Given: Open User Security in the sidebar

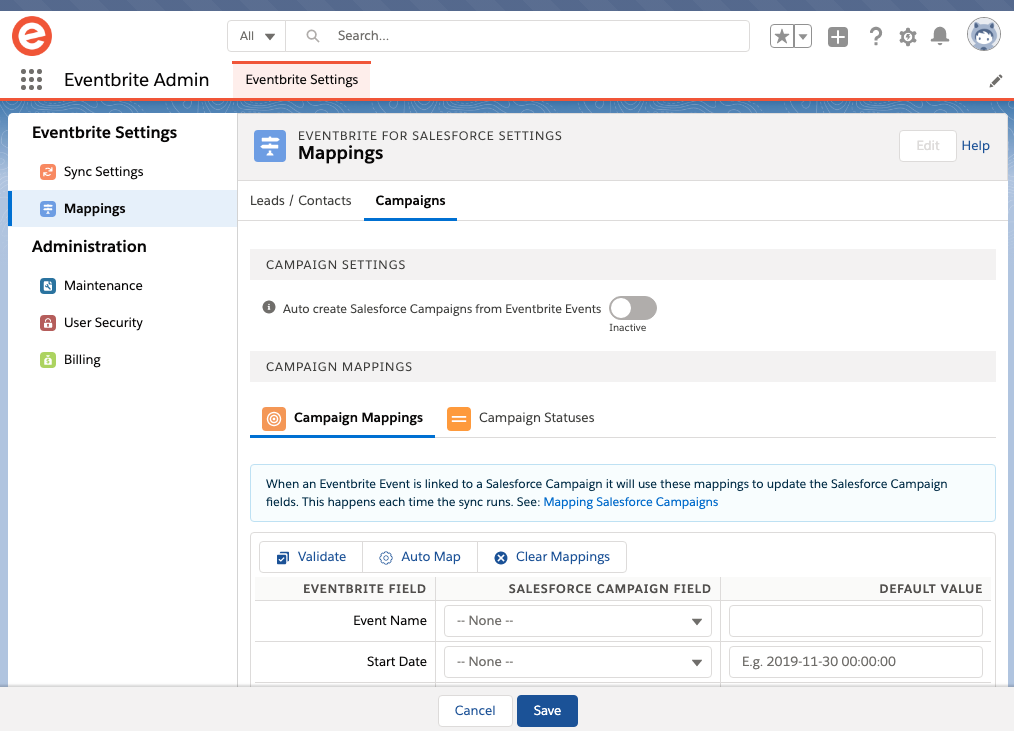Looking at the screenshot, I should tap(123, 322).
